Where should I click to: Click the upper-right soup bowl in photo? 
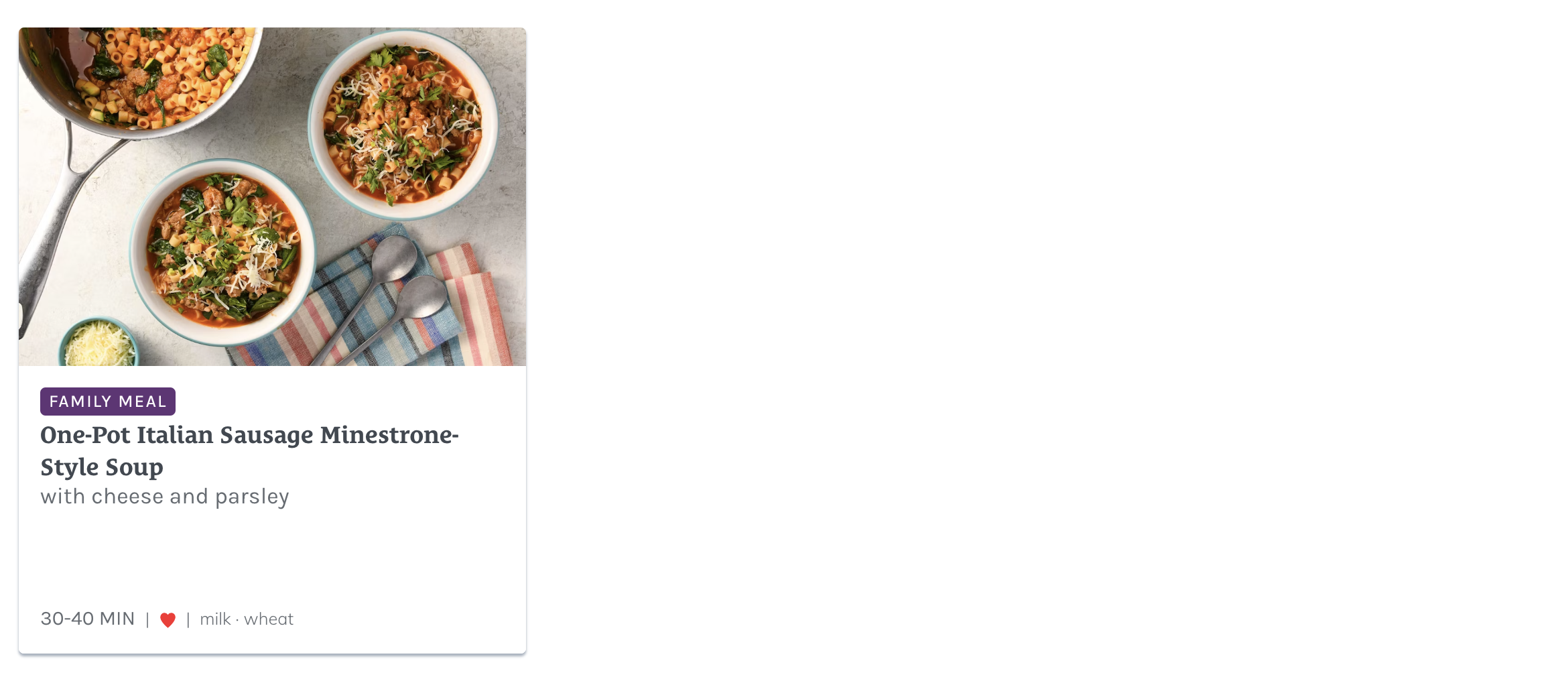click(x=403, y=124)
